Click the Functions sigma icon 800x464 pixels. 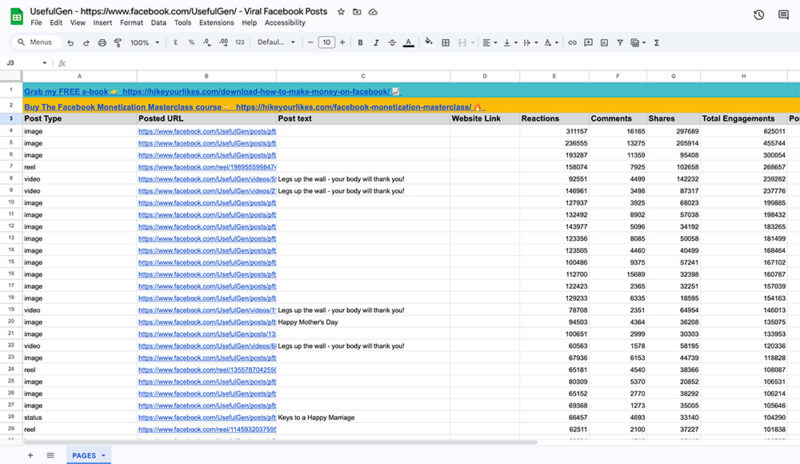[x=656, y=43]
